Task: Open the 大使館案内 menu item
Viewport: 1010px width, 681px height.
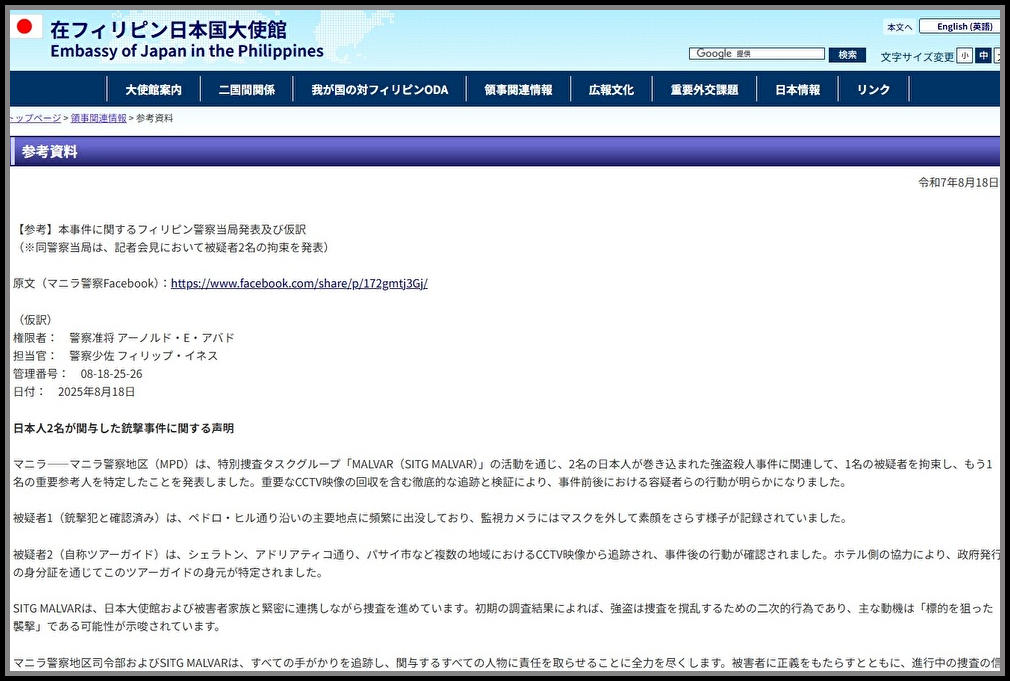Action: (x=153, y=89)
